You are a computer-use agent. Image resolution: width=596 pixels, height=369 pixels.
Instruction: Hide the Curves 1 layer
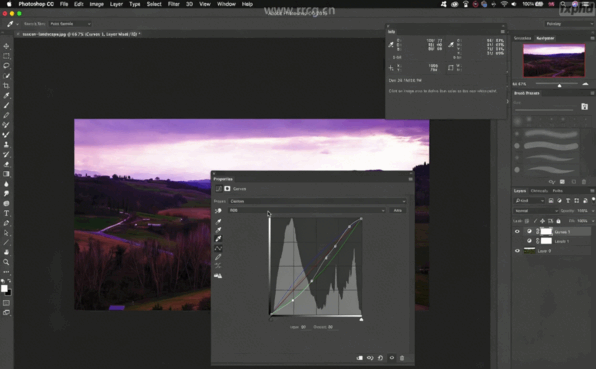[x=517, y=231]
